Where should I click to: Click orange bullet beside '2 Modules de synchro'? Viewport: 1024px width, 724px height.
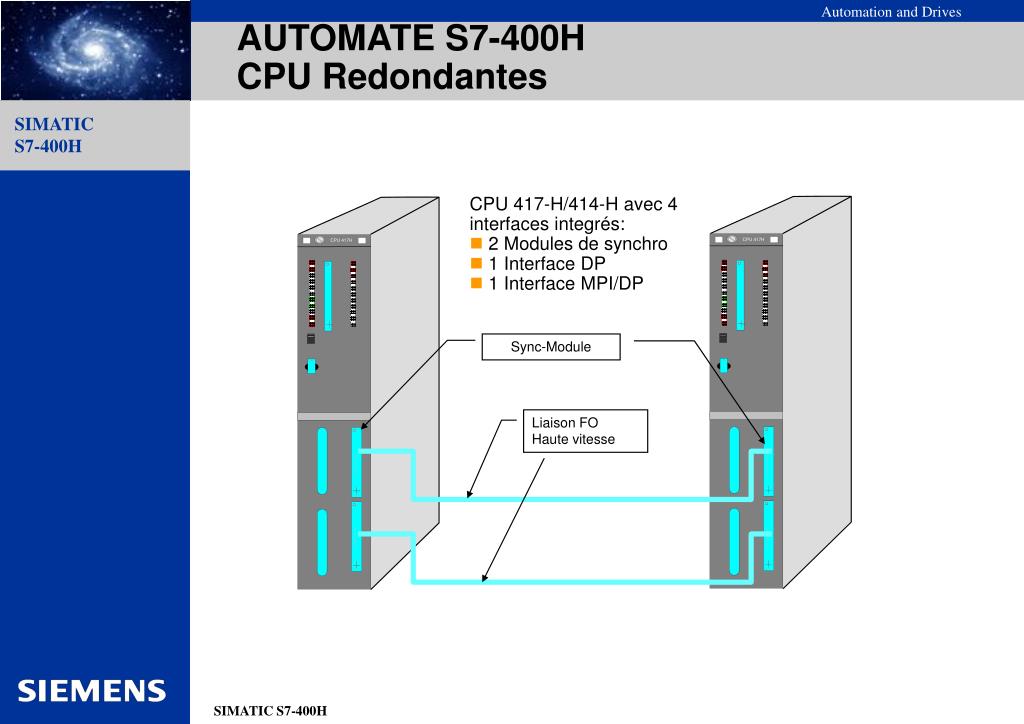[476, 244]
